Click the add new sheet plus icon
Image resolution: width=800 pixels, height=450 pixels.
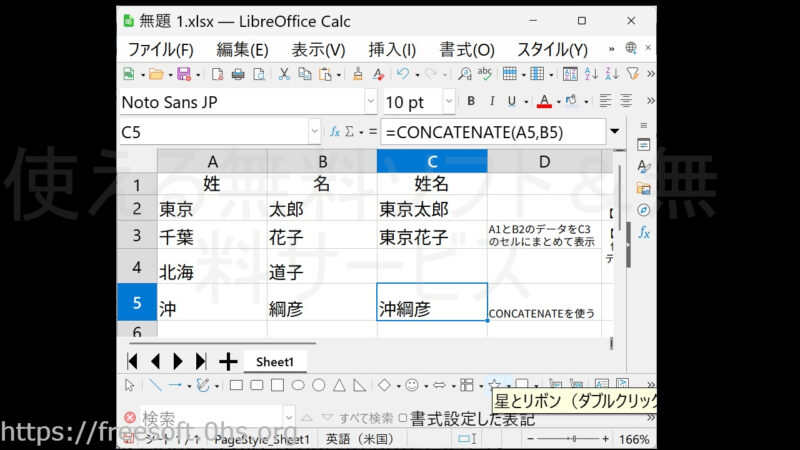(228, 361)
